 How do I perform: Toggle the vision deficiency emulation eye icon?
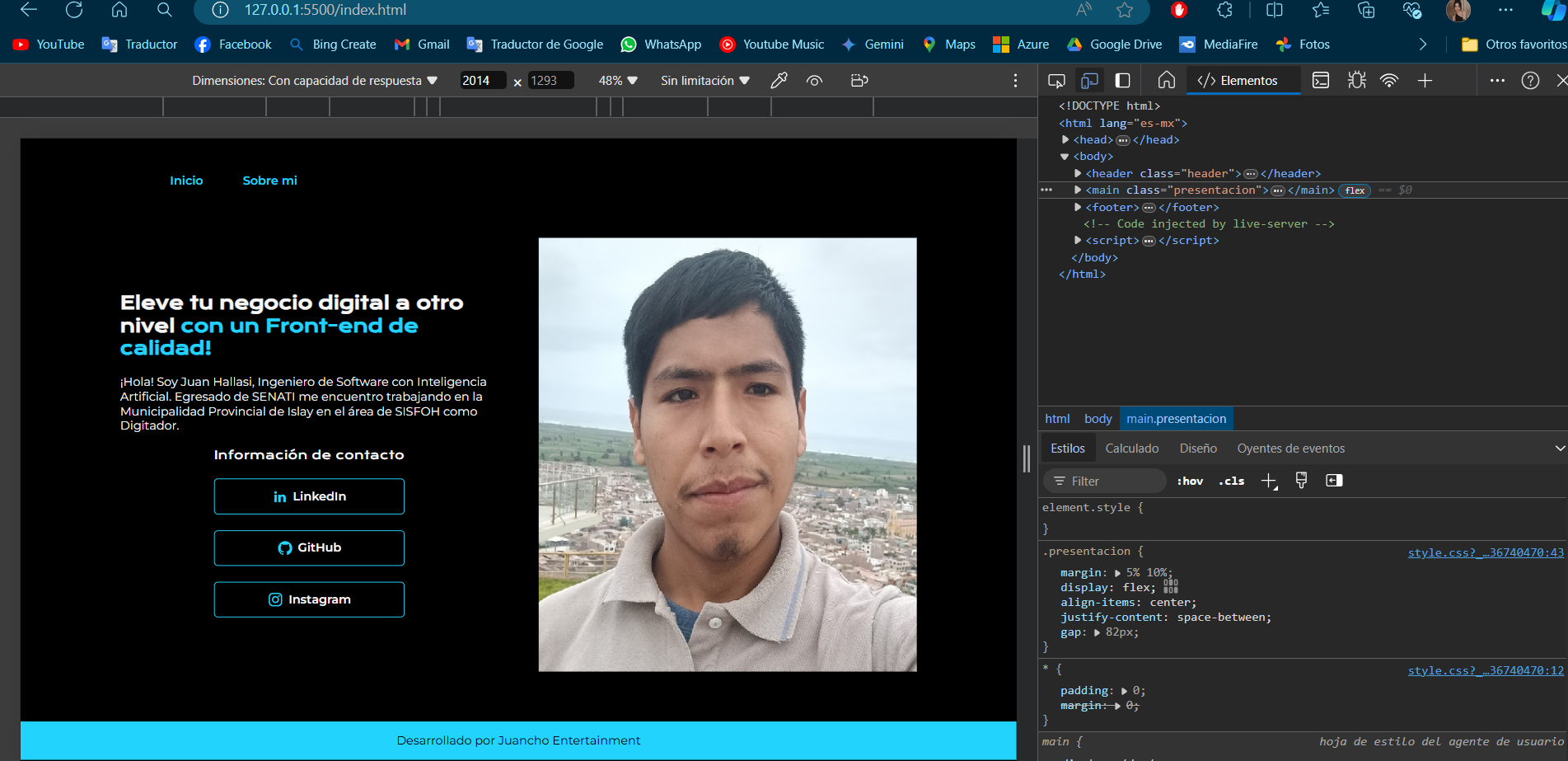[814, 81]
